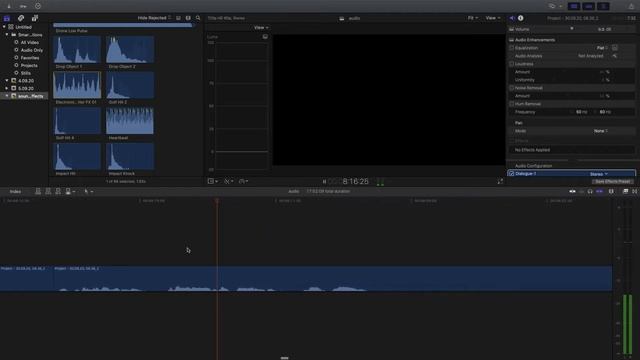Screen dimensions: 640x360
Task: Click the import media arrow icon
Action: 9,6
